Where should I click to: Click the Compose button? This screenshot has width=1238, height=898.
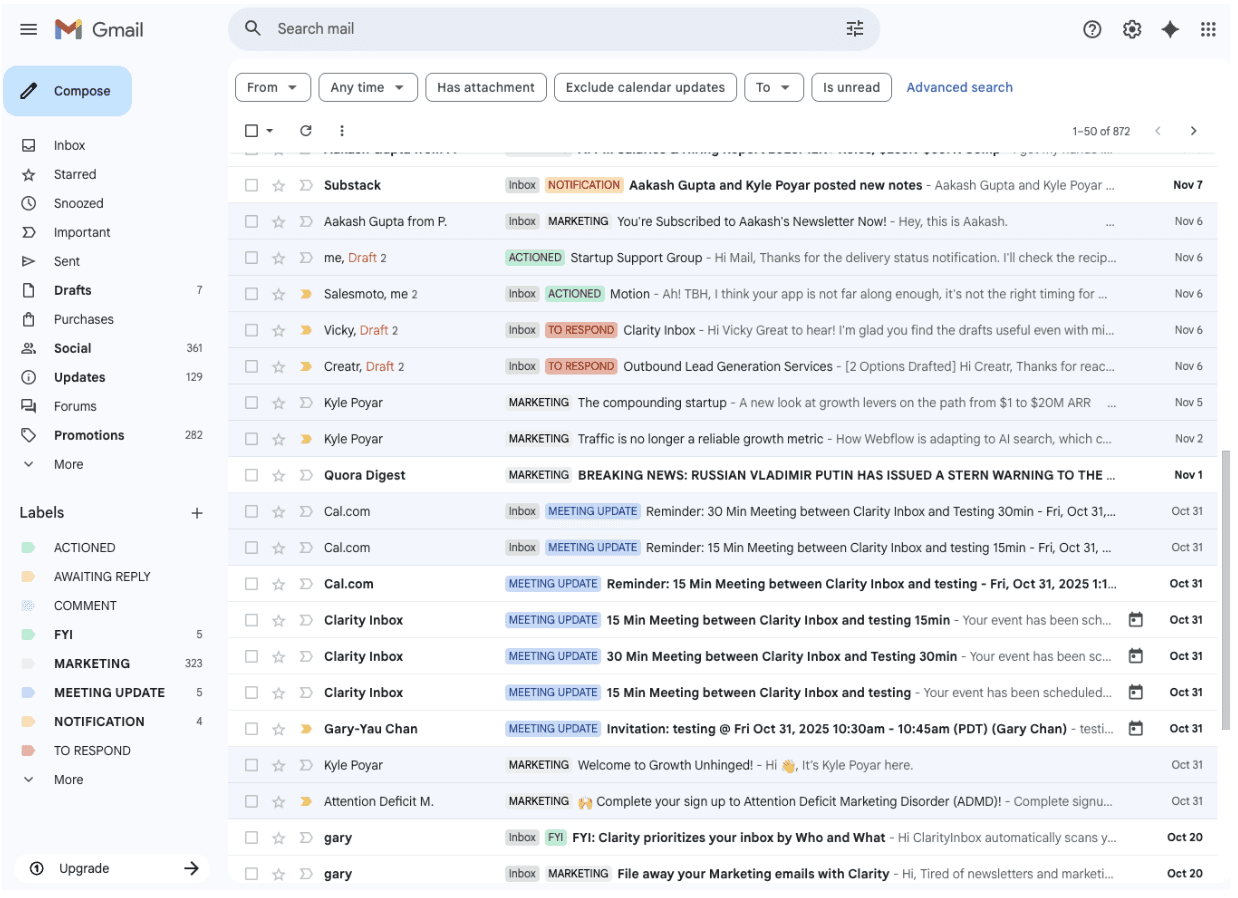pyautogui.click(x=67, y=91)
